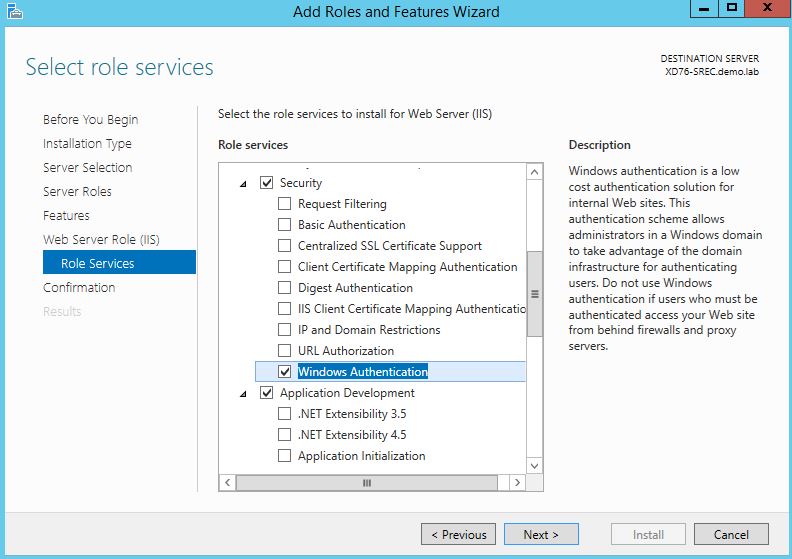This screenshot has width=792, height=559.
Task: Click the vertical scrollbar up arrow
Action: pos(534,173)
